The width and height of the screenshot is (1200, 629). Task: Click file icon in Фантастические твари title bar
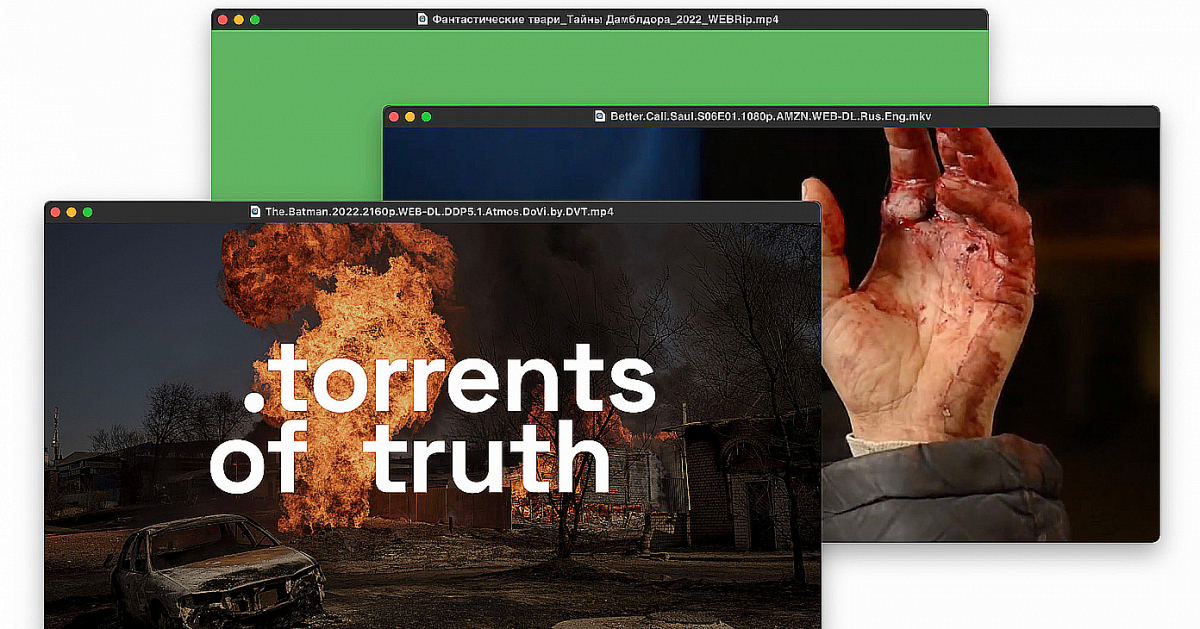coord(422,19)
